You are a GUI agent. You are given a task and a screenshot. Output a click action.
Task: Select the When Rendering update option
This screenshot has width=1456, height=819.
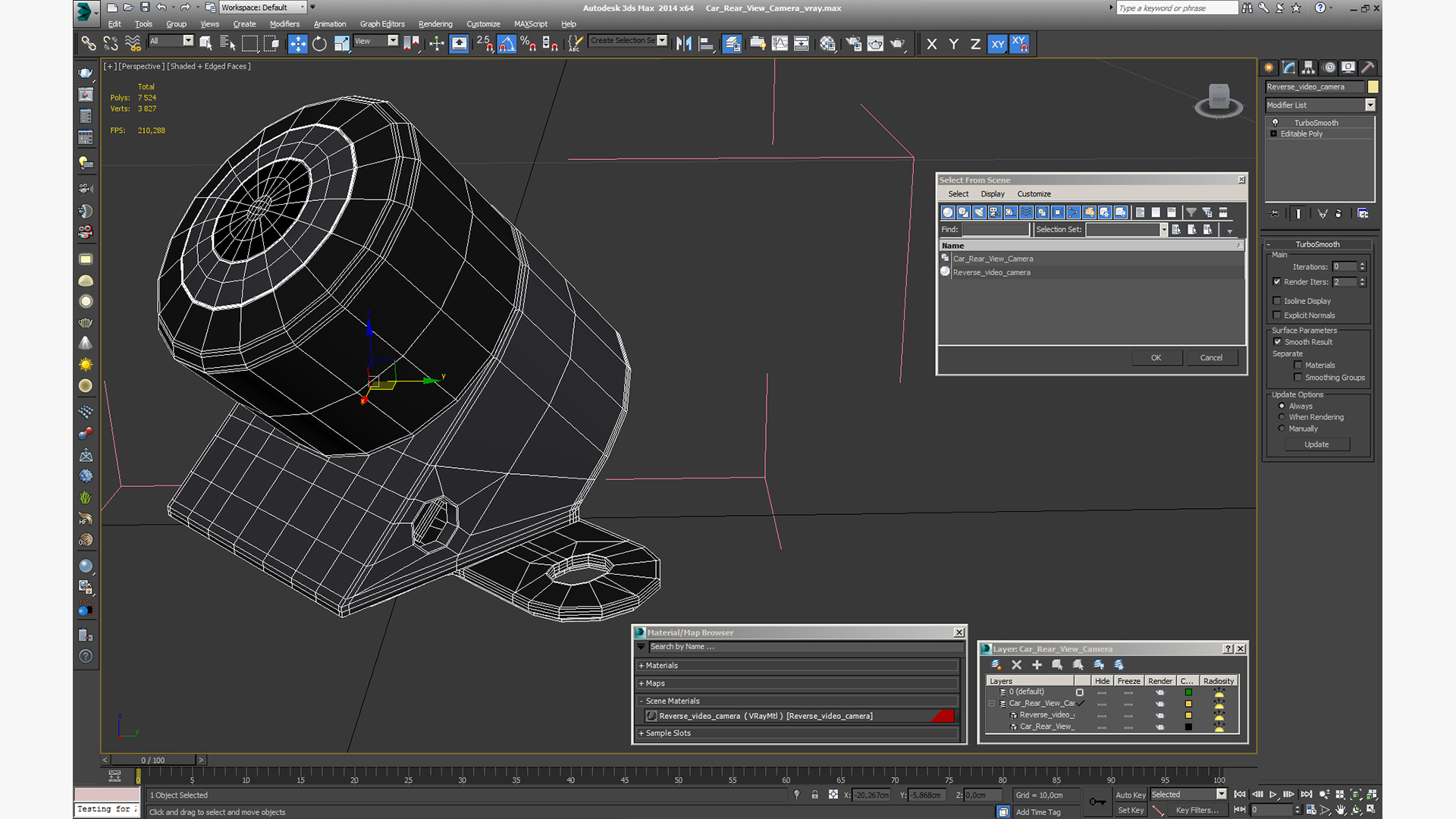(1282, 417)
